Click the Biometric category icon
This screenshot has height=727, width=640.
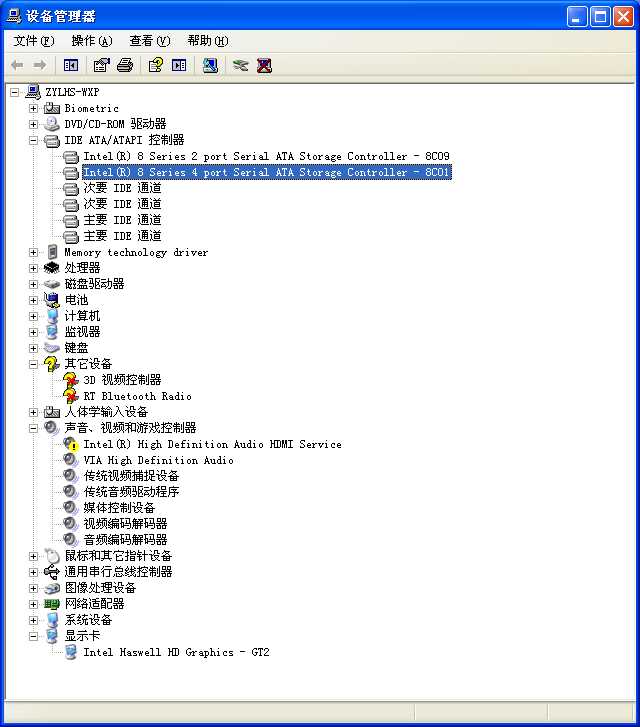click(52, 108)
